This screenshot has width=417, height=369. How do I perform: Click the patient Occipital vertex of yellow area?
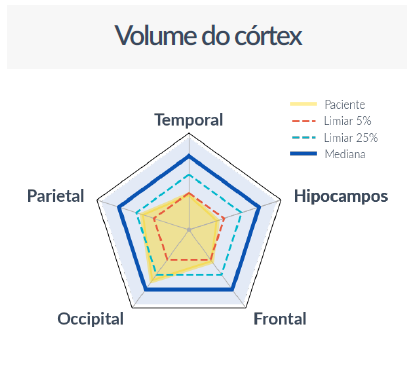[x=152, y=281]
